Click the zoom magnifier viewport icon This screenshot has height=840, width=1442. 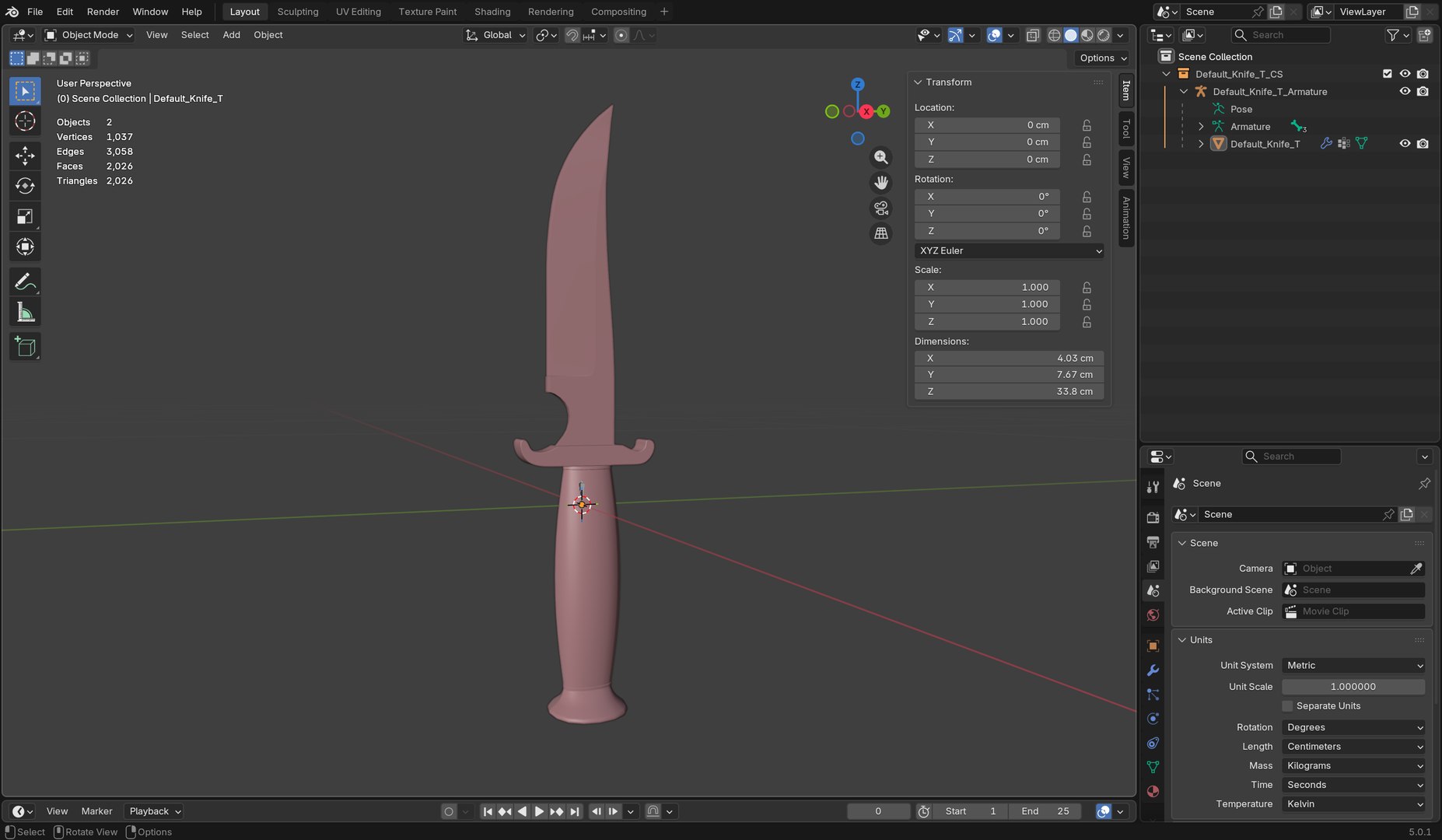pyautogui.click(x=880, y=157)
